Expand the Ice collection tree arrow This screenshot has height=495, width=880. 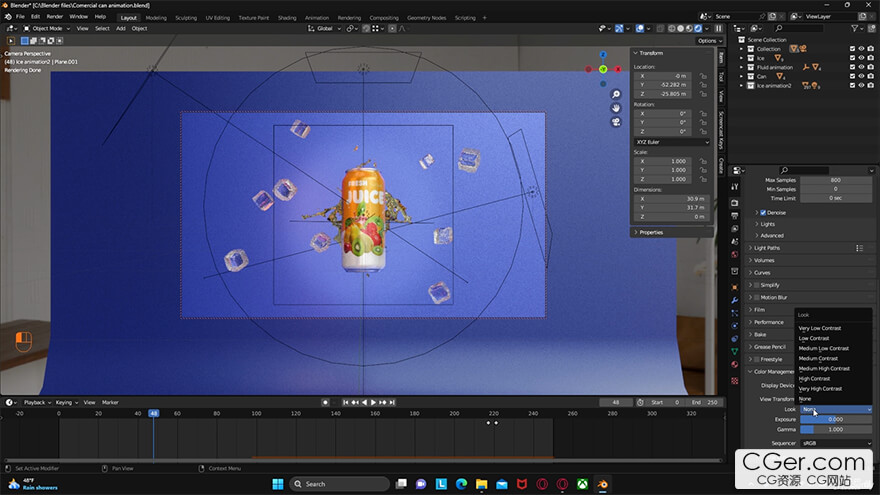coord(741,58)
